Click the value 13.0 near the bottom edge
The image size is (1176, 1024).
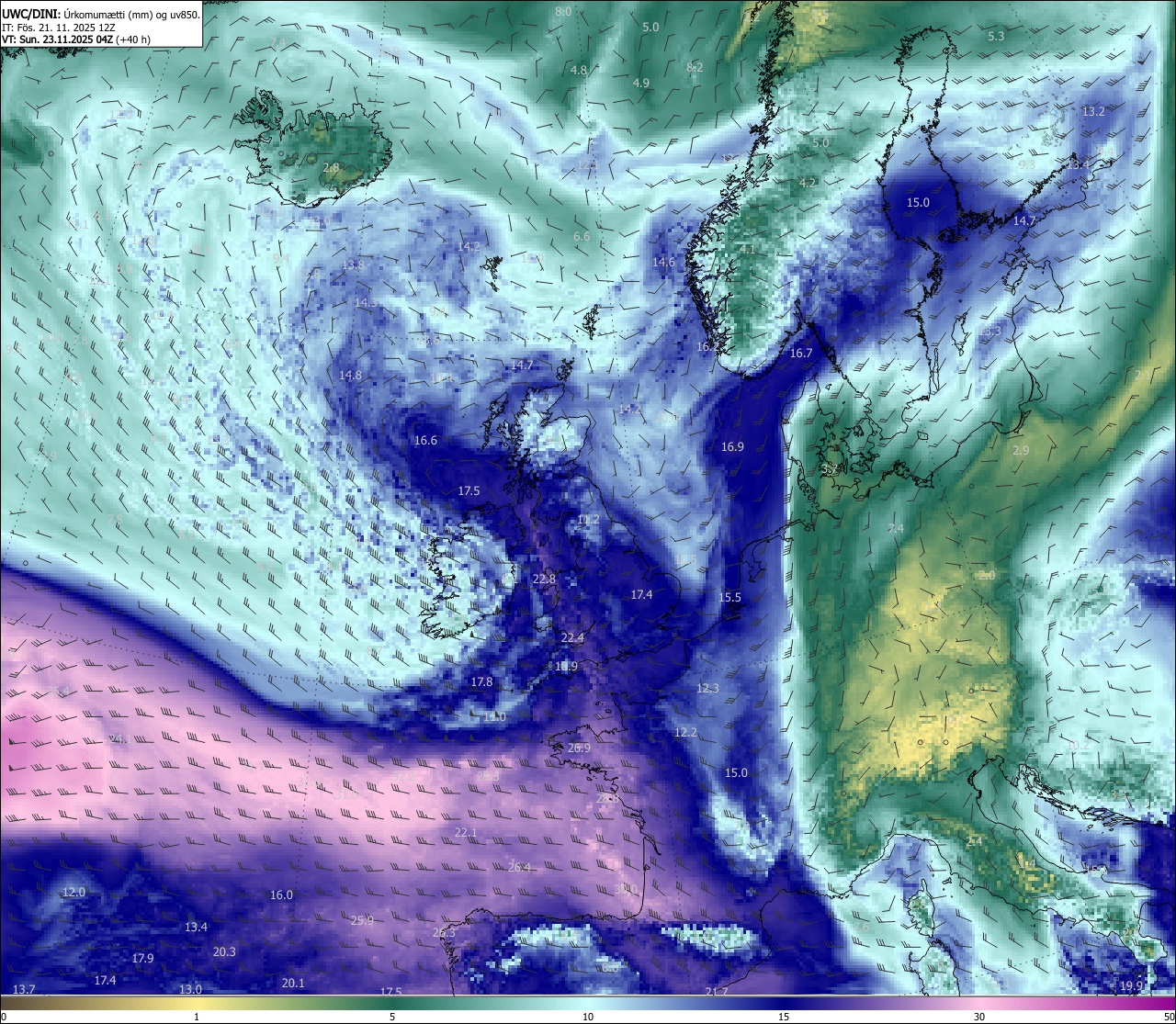tap(190, 990)
